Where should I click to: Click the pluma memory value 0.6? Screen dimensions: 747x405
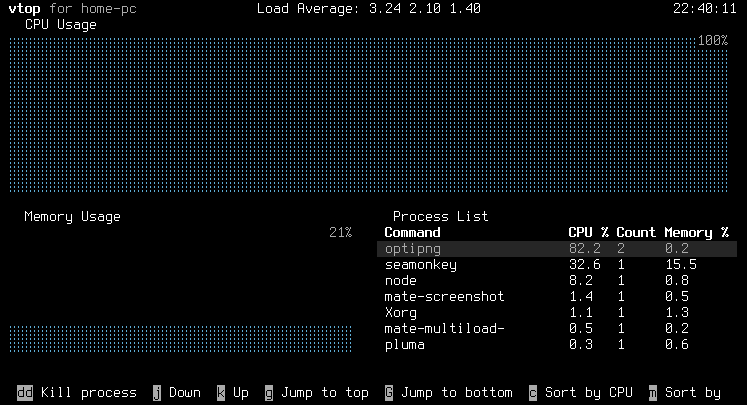pos(677,344)
